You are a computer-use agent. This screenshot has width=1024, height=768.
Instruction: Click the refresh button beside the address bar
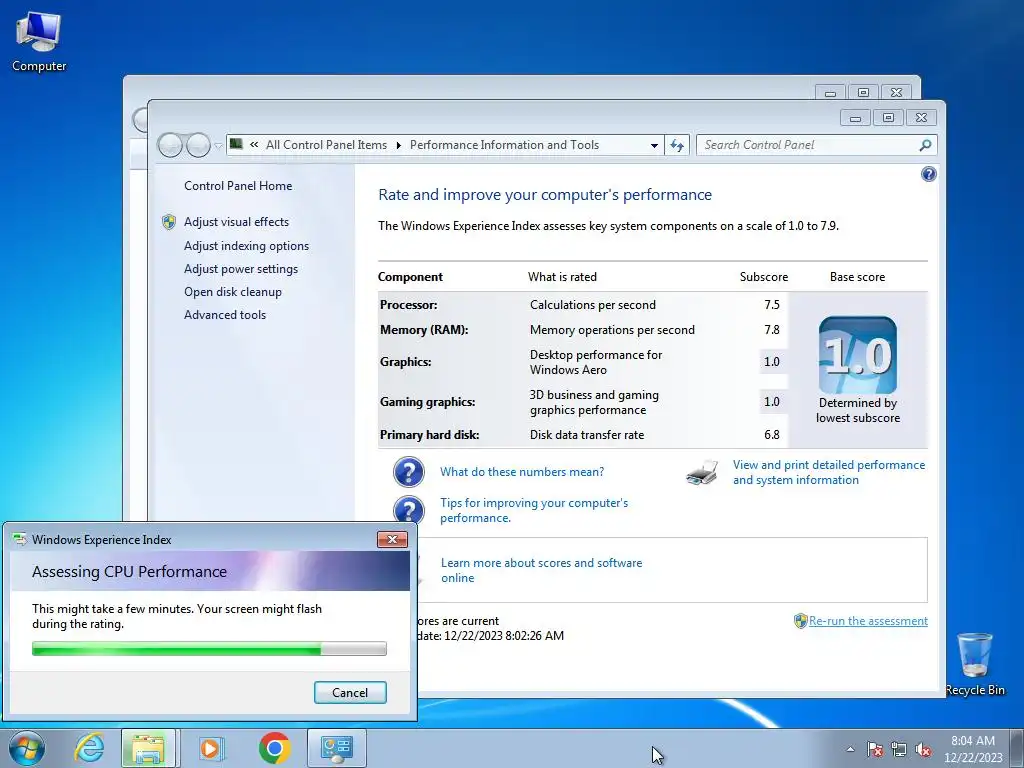click(x=677, y=145)
